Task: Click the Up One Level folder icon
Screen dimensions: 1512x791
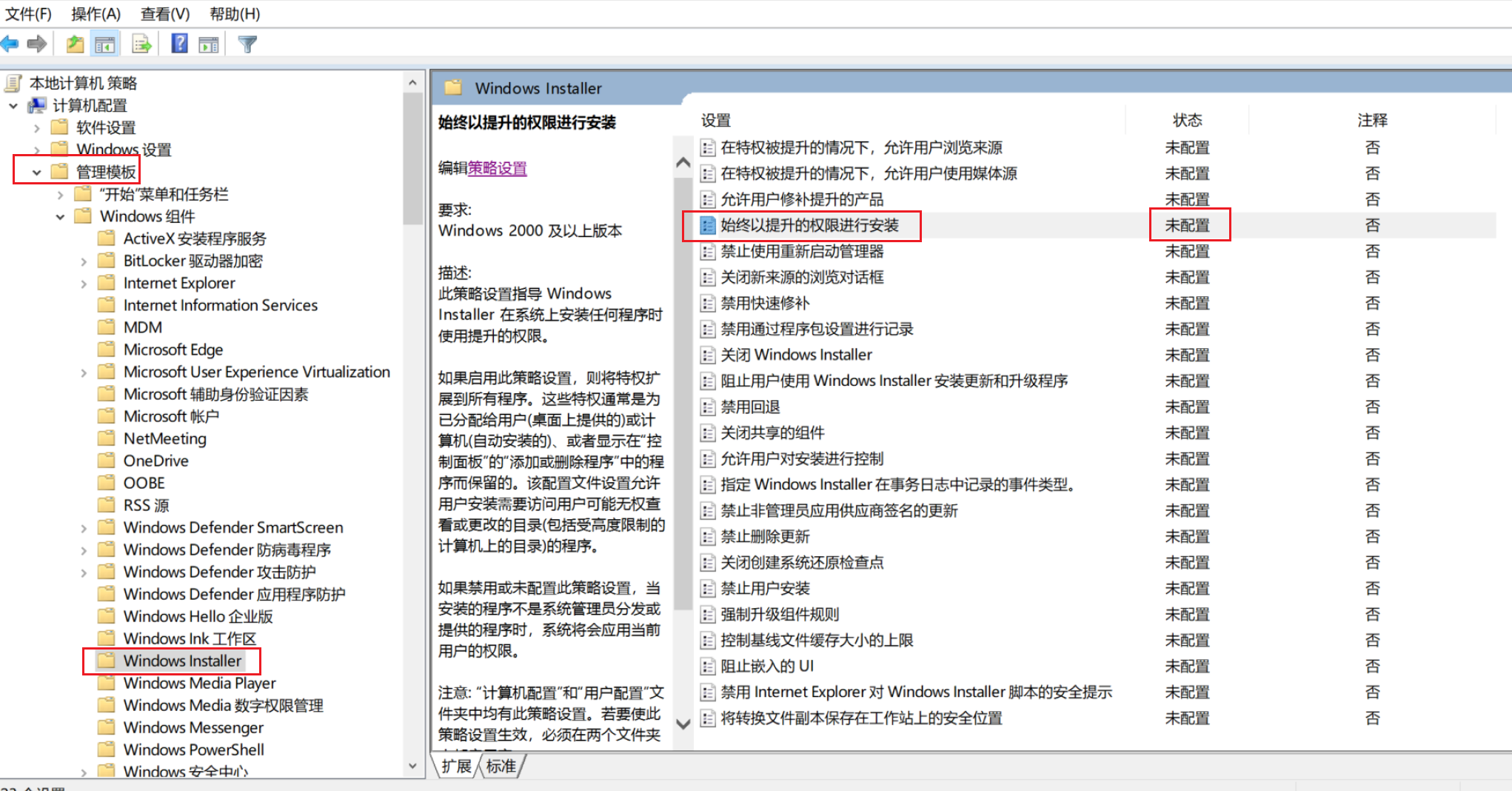Action: (75, 44)
